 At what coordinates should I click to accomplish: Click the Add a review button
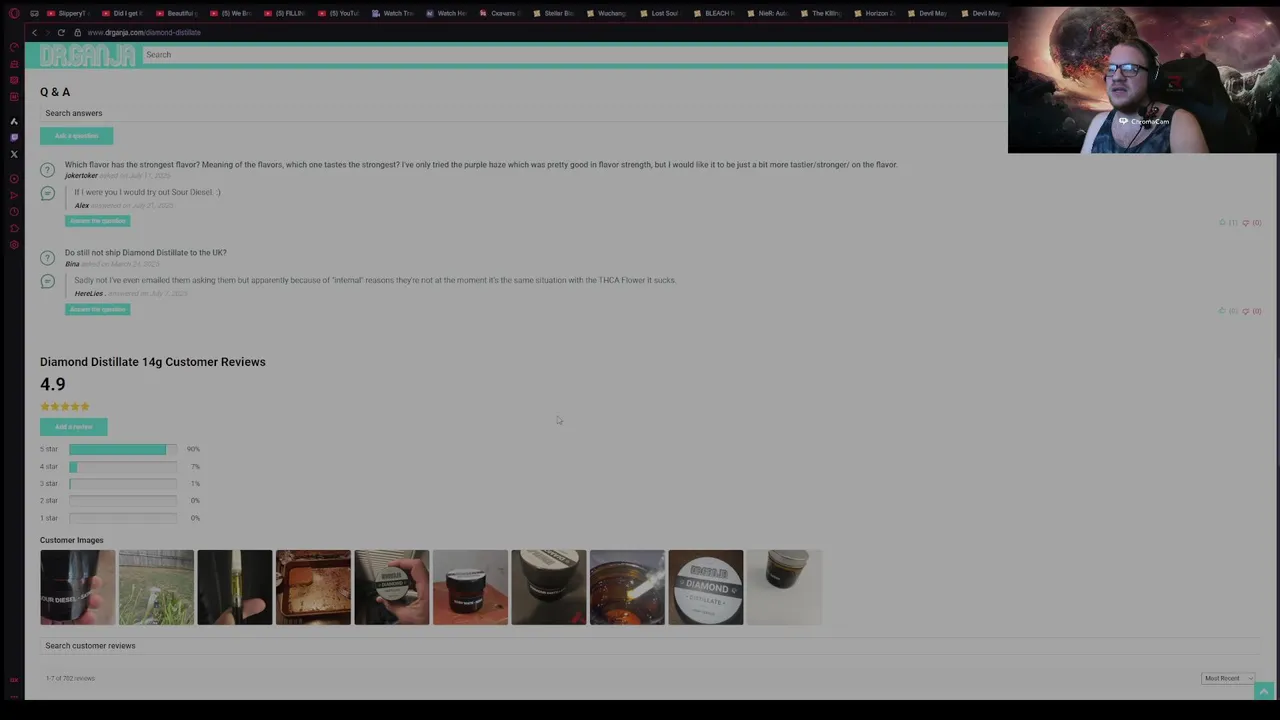pyautogui.click(x=73, y=427)
